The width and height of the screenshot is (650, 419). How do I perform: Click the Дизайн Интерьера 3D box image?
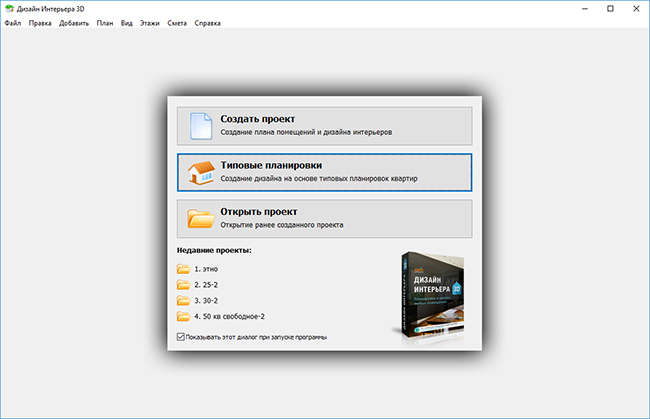point(429,296)
